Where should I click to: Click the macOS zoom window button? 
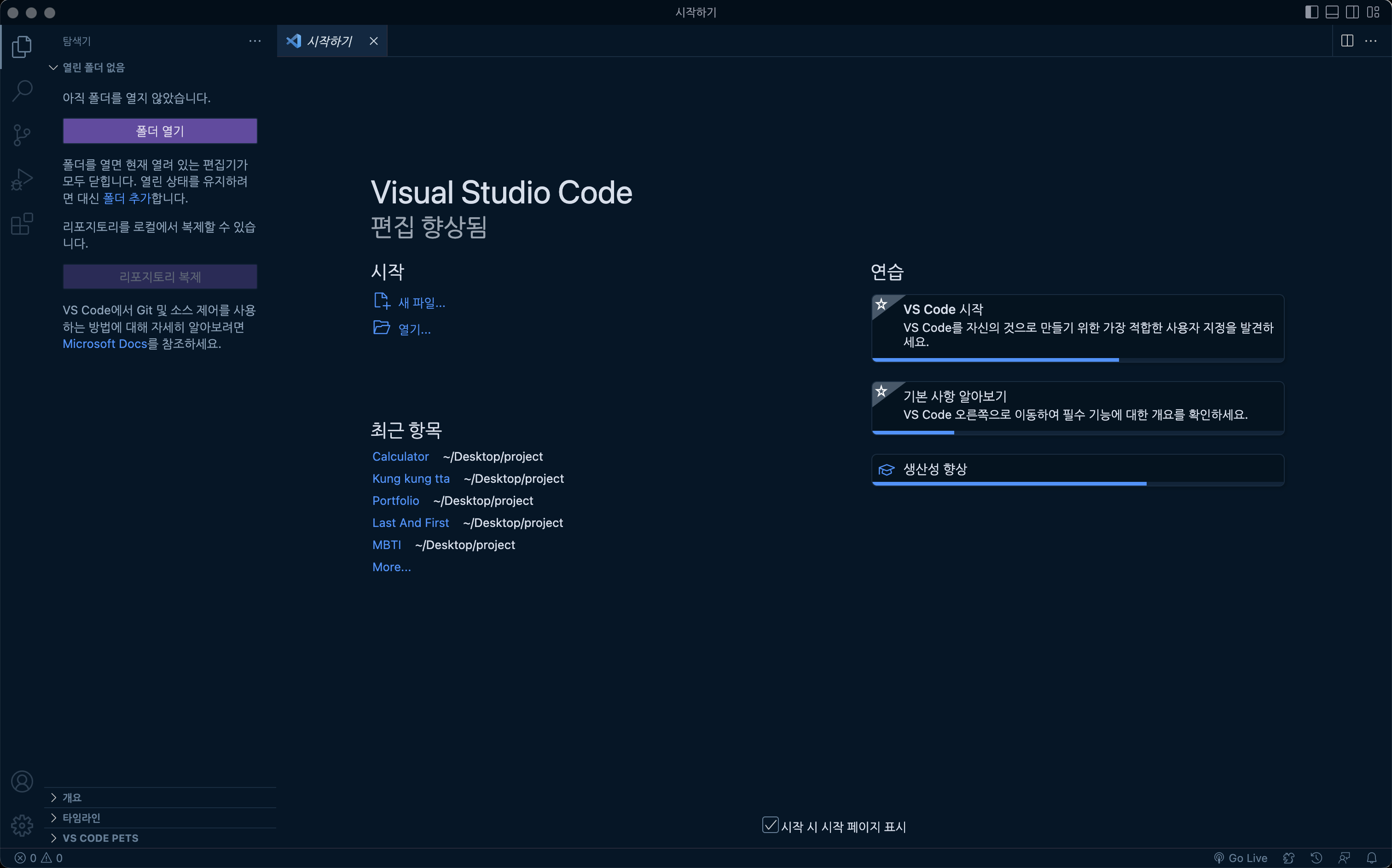pos(50,12)
